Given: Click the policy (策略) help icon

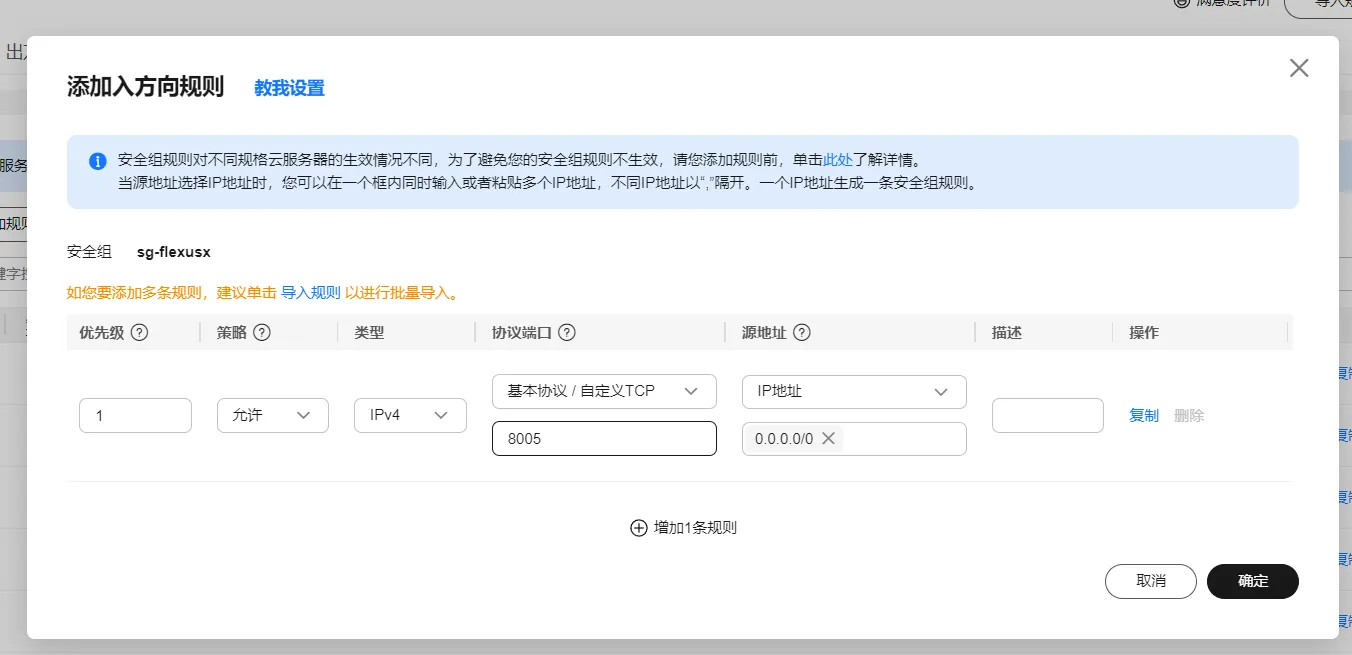Looking at the screenshot, I should [262, 333].
